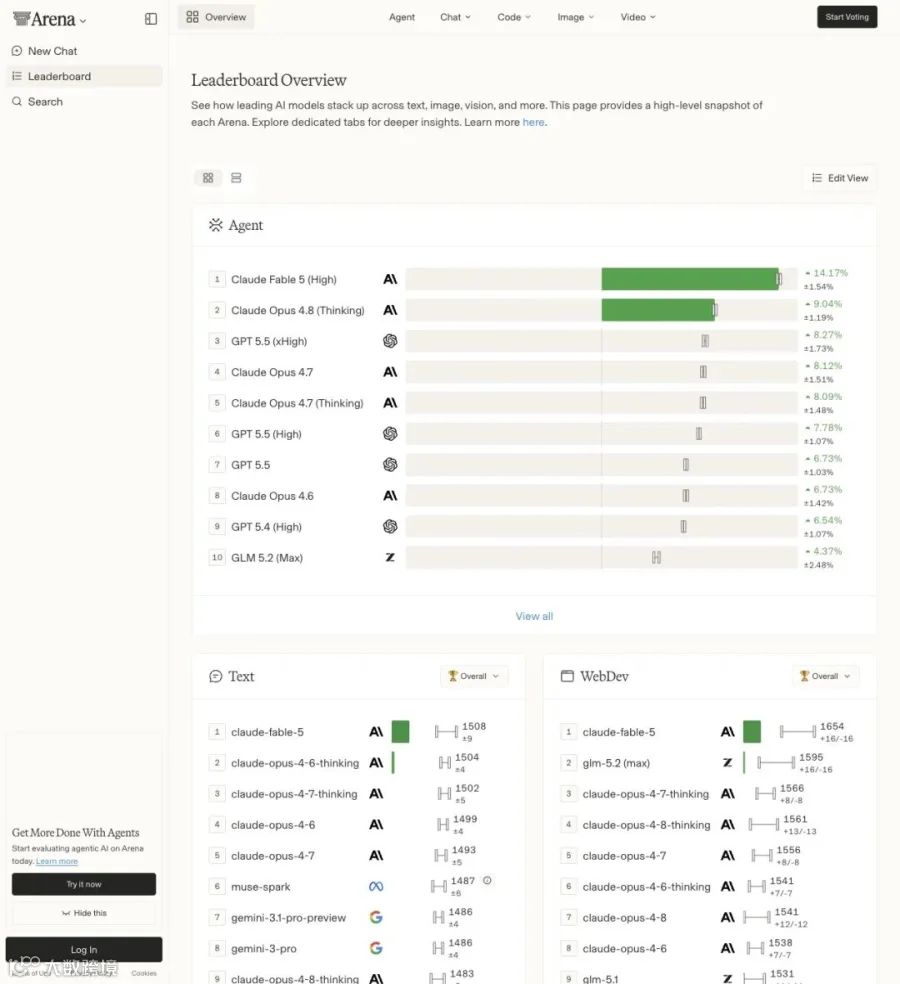Open the Agent tab
The height and width of the screenshot is (984, 900).
402,17
